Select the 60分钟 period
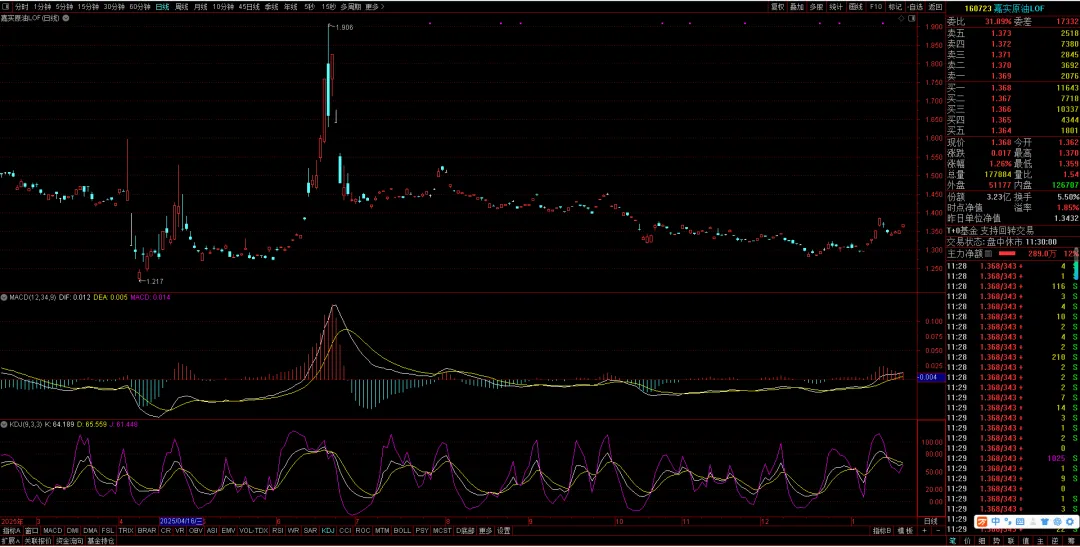 [140, 6]
